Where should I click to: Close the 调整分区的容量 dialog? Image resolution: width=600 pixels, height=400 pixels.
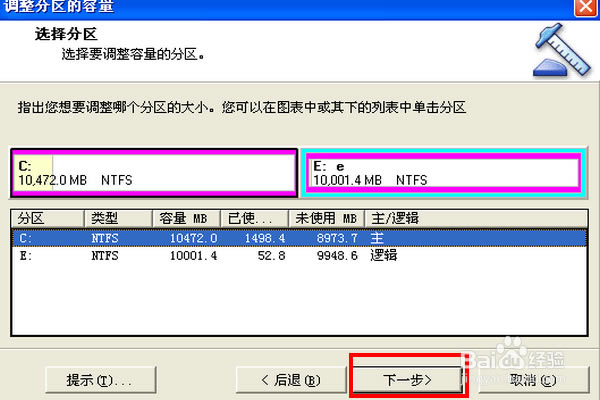pos(586,7)
